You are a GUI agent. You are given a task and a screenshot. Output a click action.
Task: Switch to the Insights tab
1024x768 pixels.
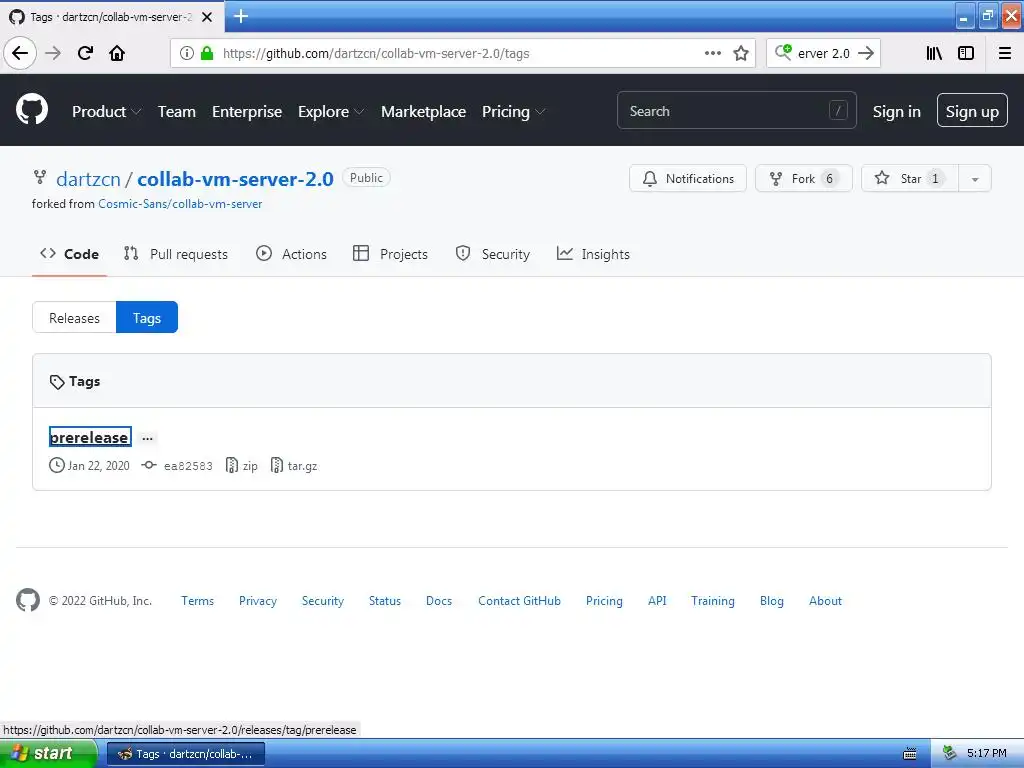(593, 254)
